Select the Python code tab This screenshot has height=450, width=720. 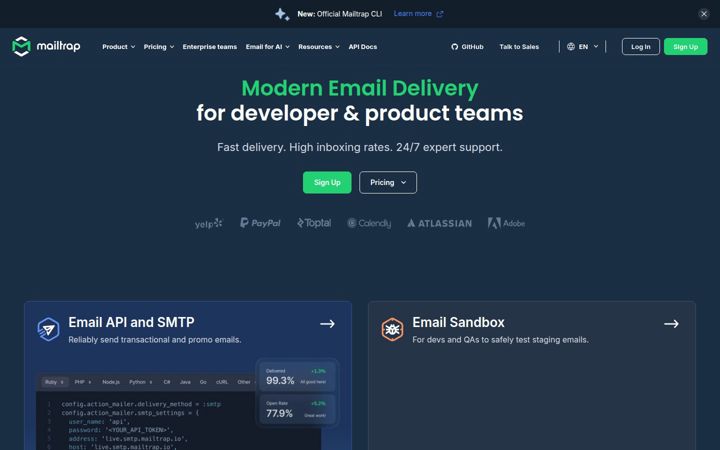point(141,382)
